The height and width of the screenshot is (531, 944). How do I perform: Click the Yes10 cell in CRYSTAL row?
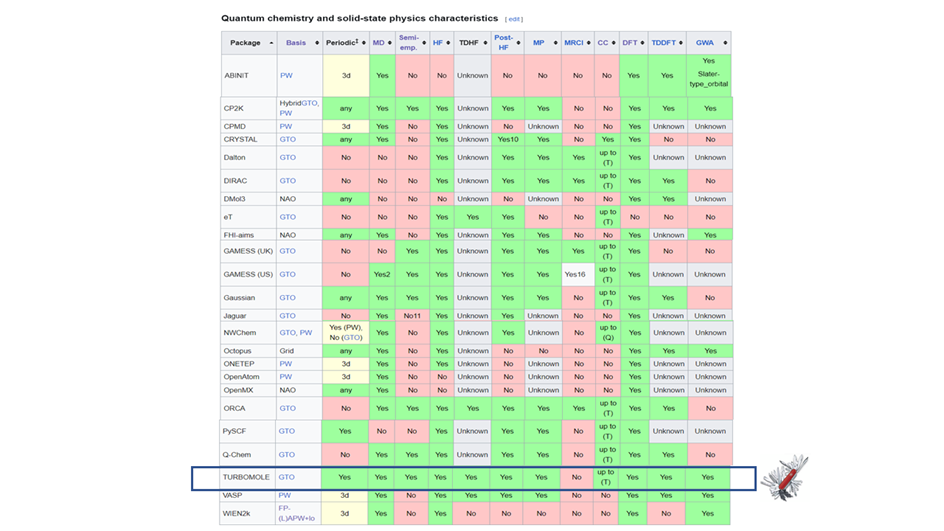[x=508, y=139]
